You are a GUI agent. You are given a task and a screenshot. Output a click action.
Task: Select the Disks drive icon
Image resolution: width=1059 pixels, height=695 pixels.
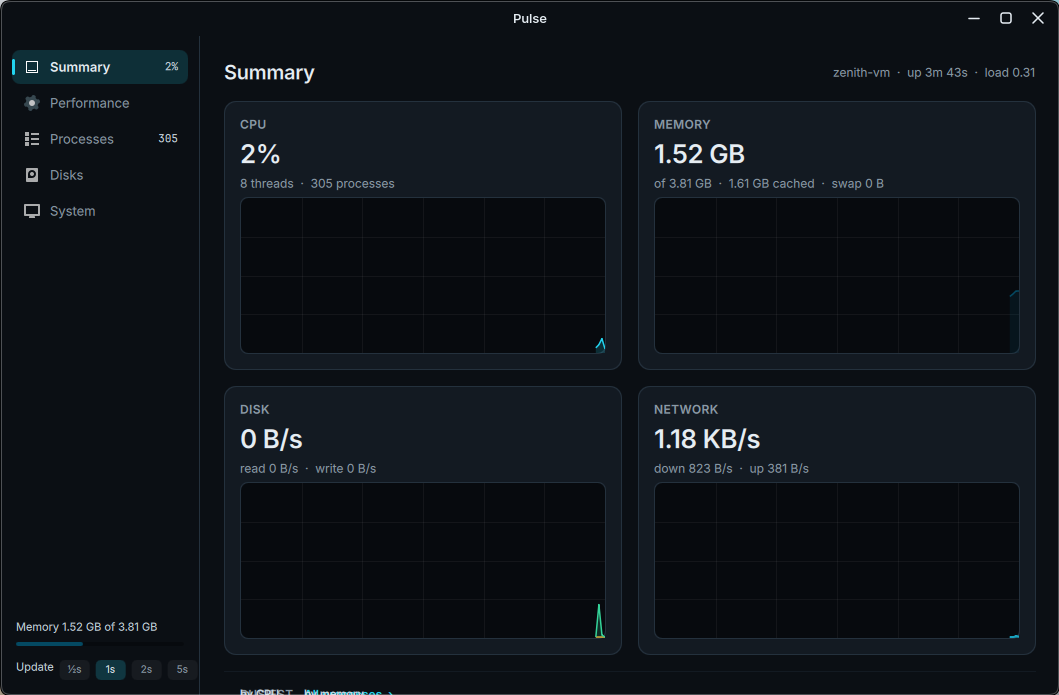pyautogui.click(x=32, y=175)
